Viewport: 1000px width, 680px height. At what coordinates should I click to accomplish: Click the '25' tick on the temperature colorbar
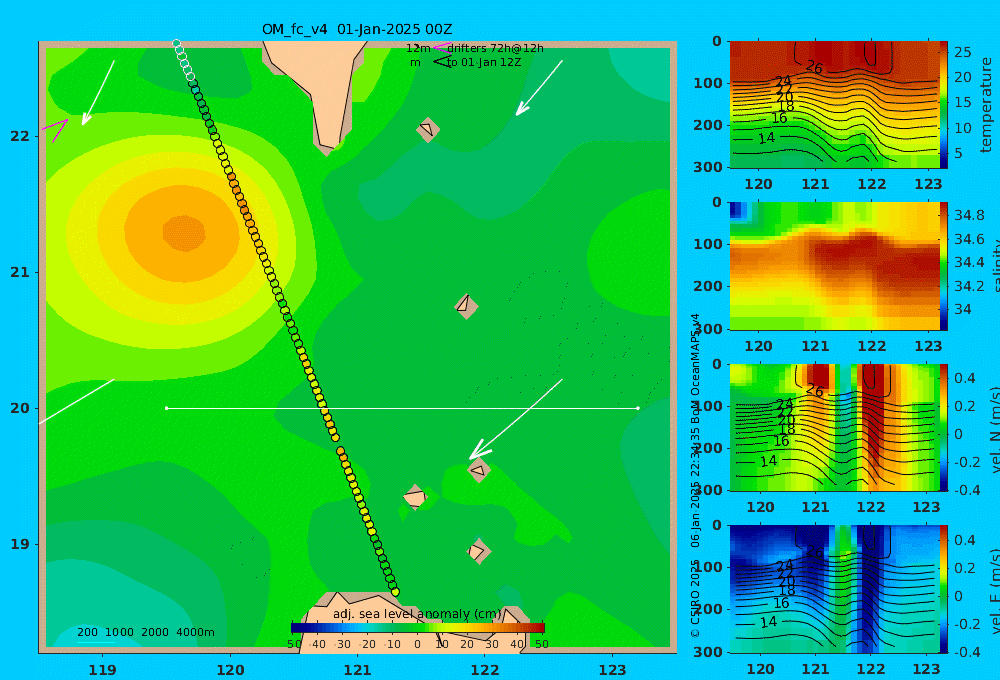pos(963,52)
